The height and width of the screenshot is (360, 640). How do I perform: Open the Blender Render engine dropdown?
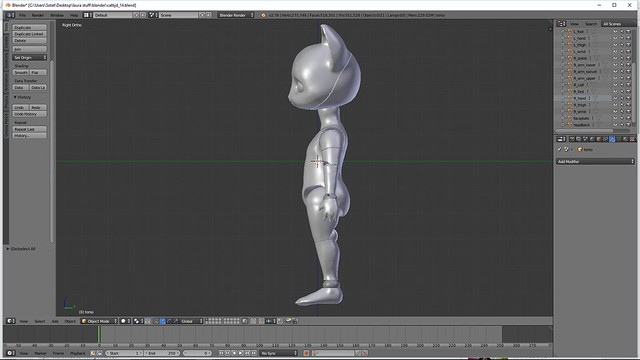pos(236,15)
